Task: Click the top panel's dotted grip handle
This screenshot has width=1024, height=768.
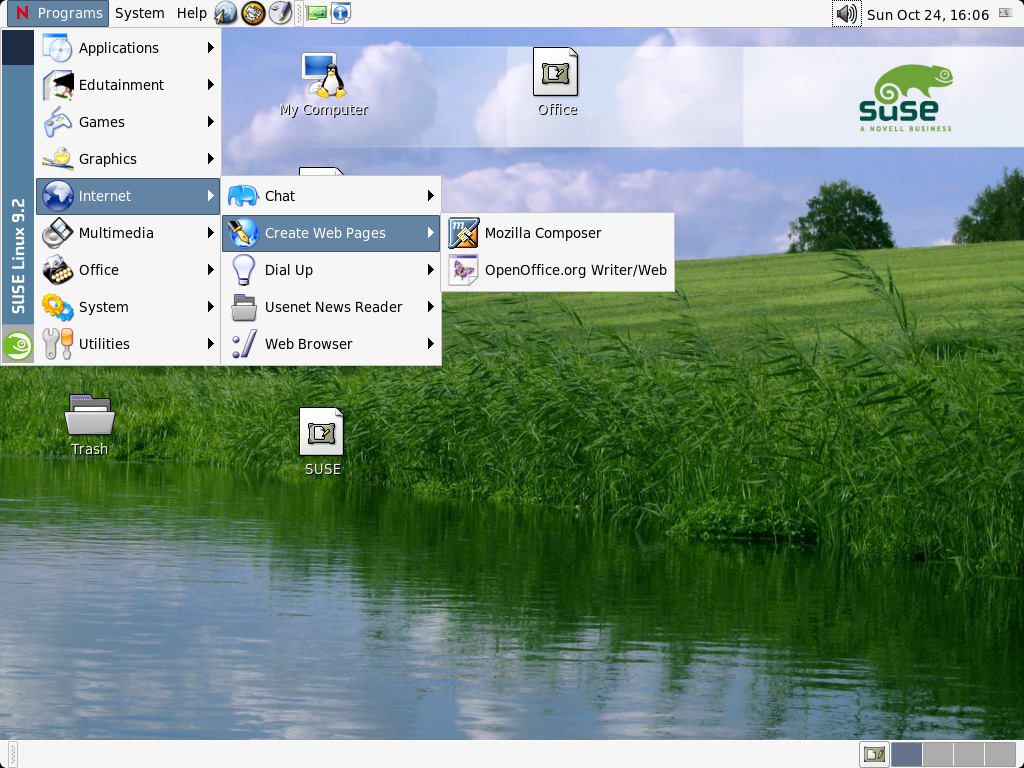Action: 299,13
